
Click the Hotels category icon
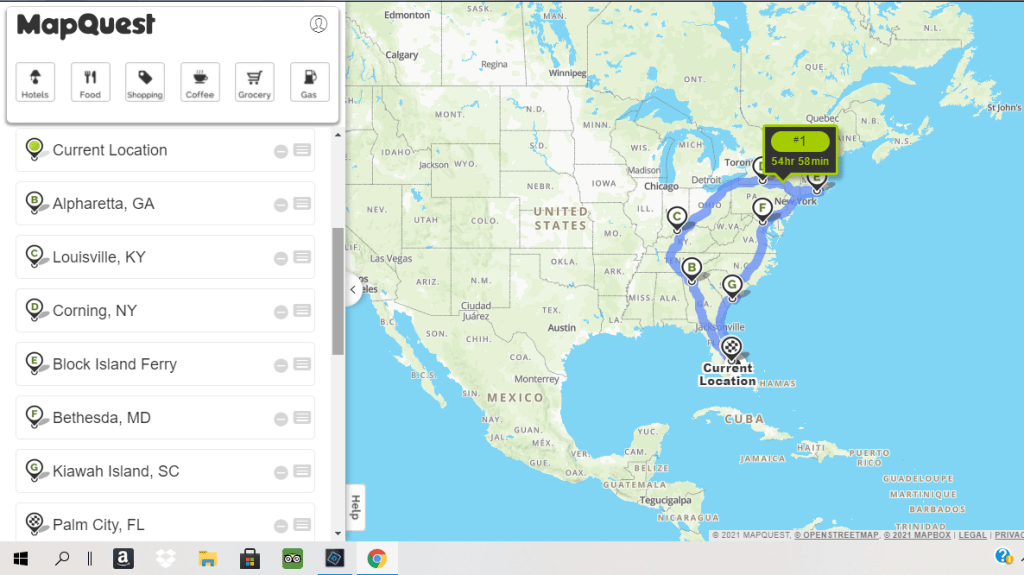point(35,82)
